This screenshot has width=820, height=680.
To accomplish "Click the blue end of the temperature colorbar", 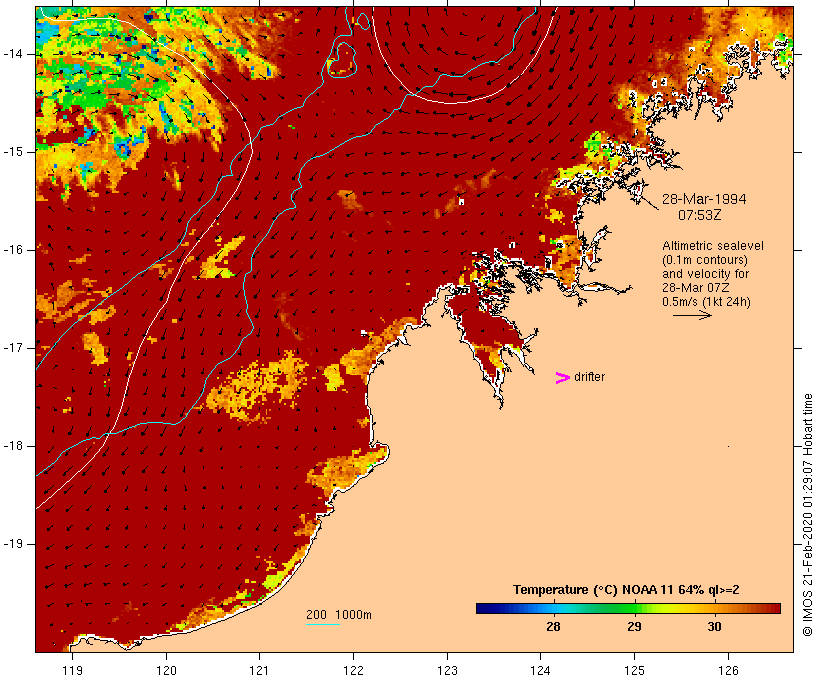I will pos(486,608).
